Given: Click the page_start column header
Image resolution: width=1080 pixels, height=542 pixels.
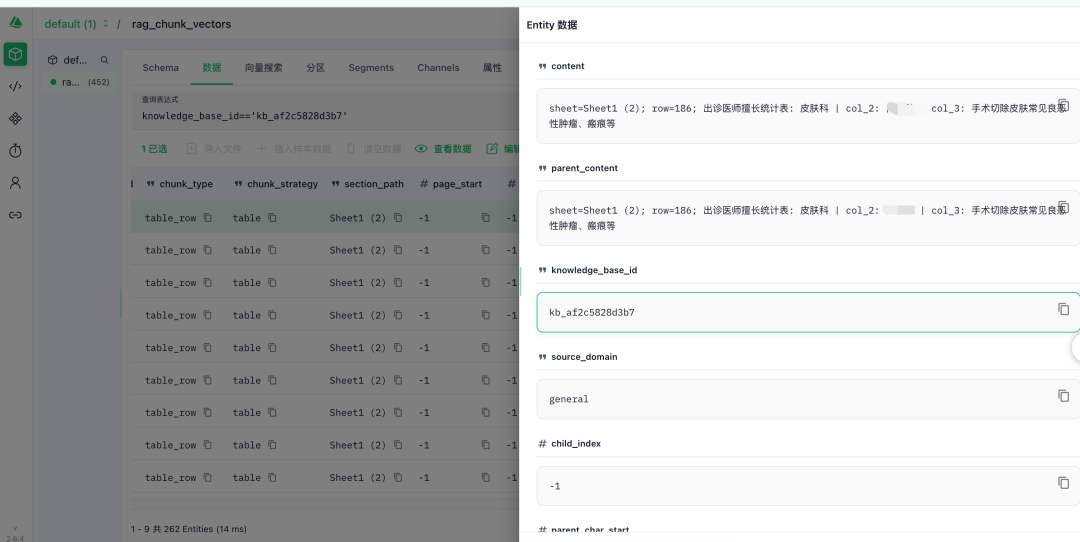Looking at the screenshot, I should pos(450,184).
